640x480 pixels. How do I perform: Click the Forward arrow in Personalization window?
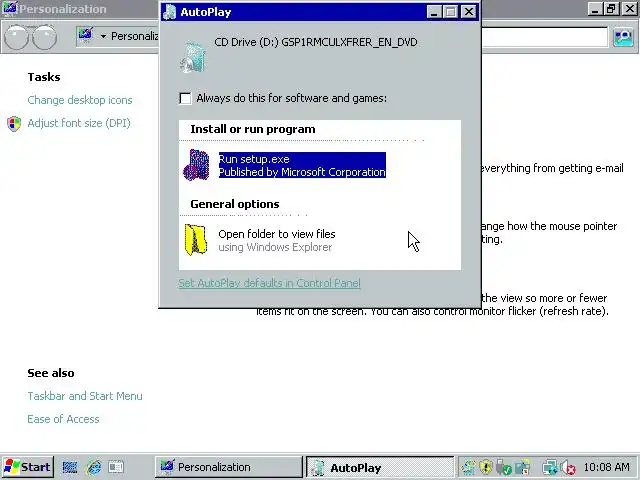(x=44, y=37)
